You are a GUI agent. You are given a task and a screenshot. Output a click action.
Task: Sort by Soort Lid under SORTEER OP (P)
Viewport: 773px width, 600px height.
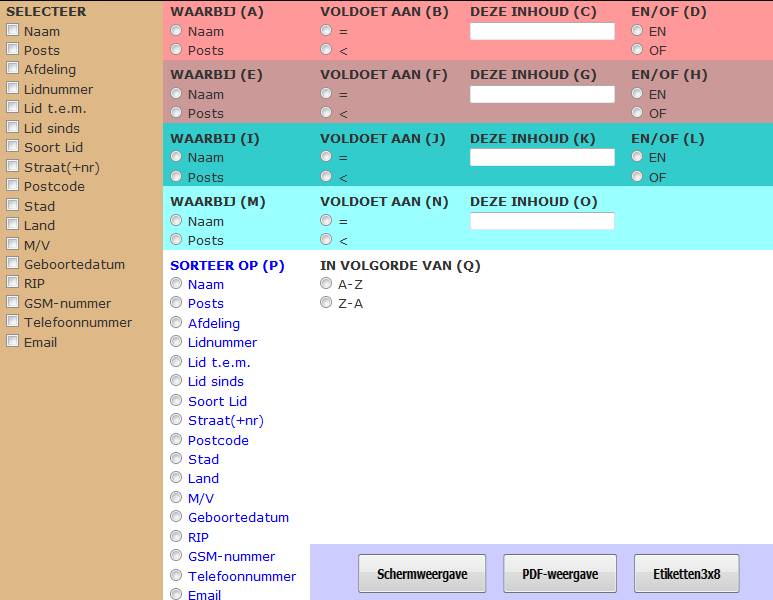pyautogui.click(x=176, y=400)
